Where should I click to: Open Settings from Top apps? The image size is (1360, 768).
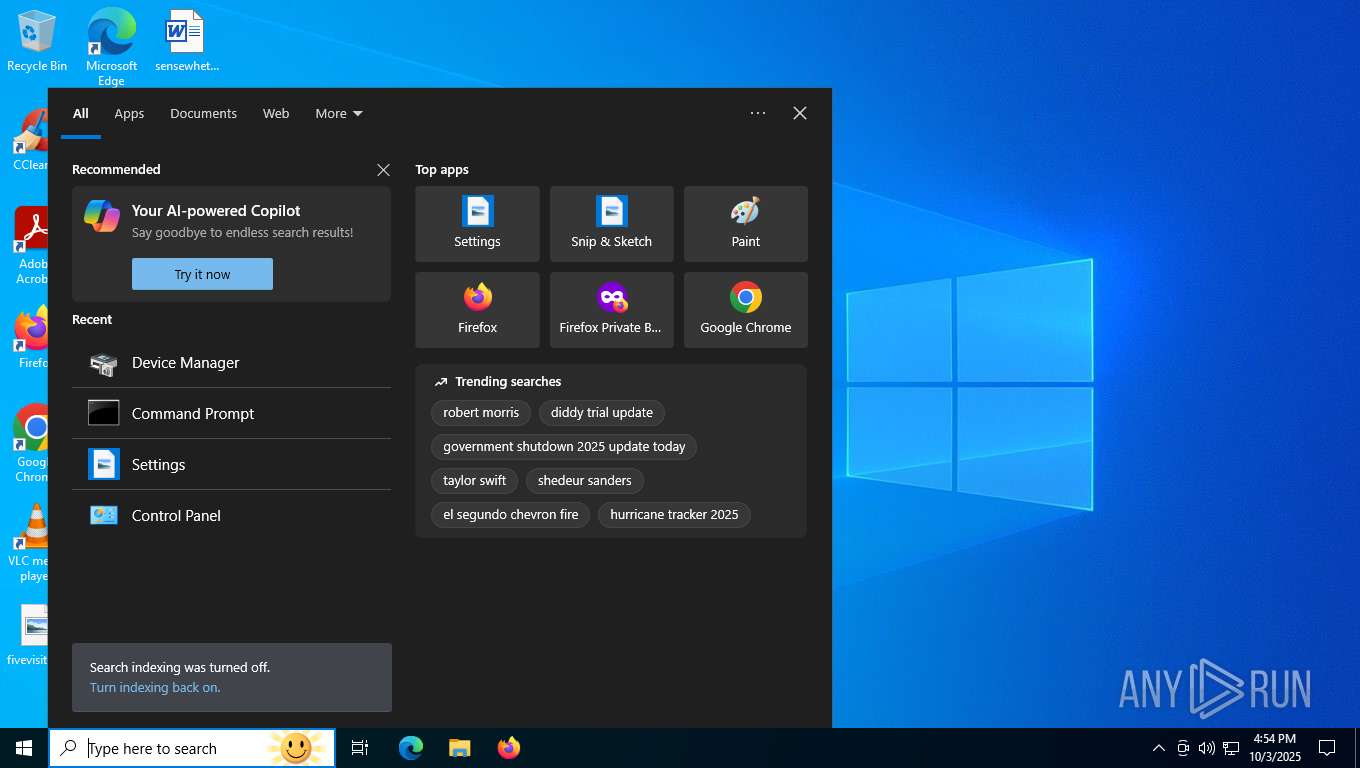(477, 224)
